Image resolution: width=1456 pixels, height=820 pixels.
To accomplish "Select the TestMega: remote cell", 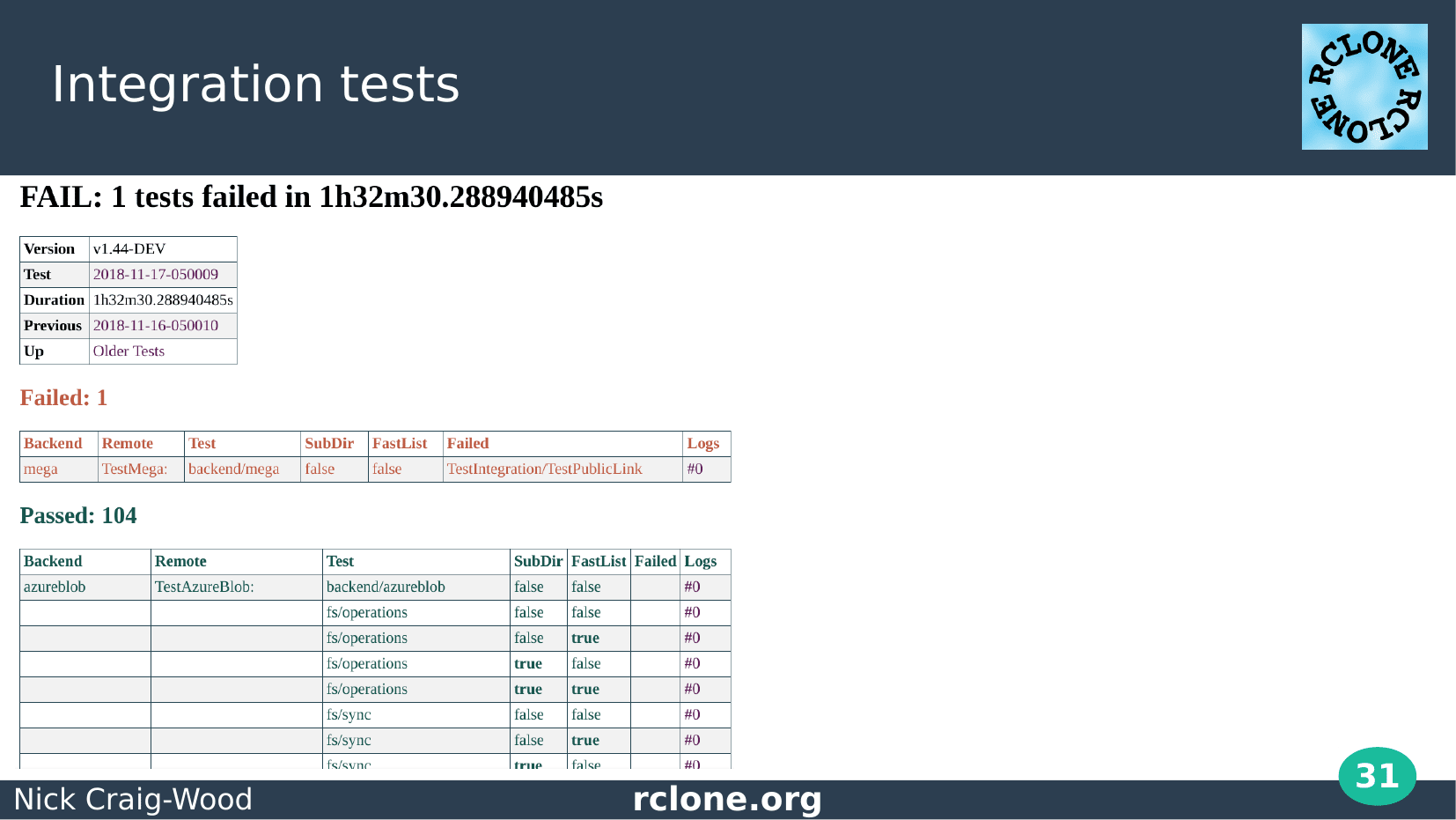I will [x=141, y=469].
